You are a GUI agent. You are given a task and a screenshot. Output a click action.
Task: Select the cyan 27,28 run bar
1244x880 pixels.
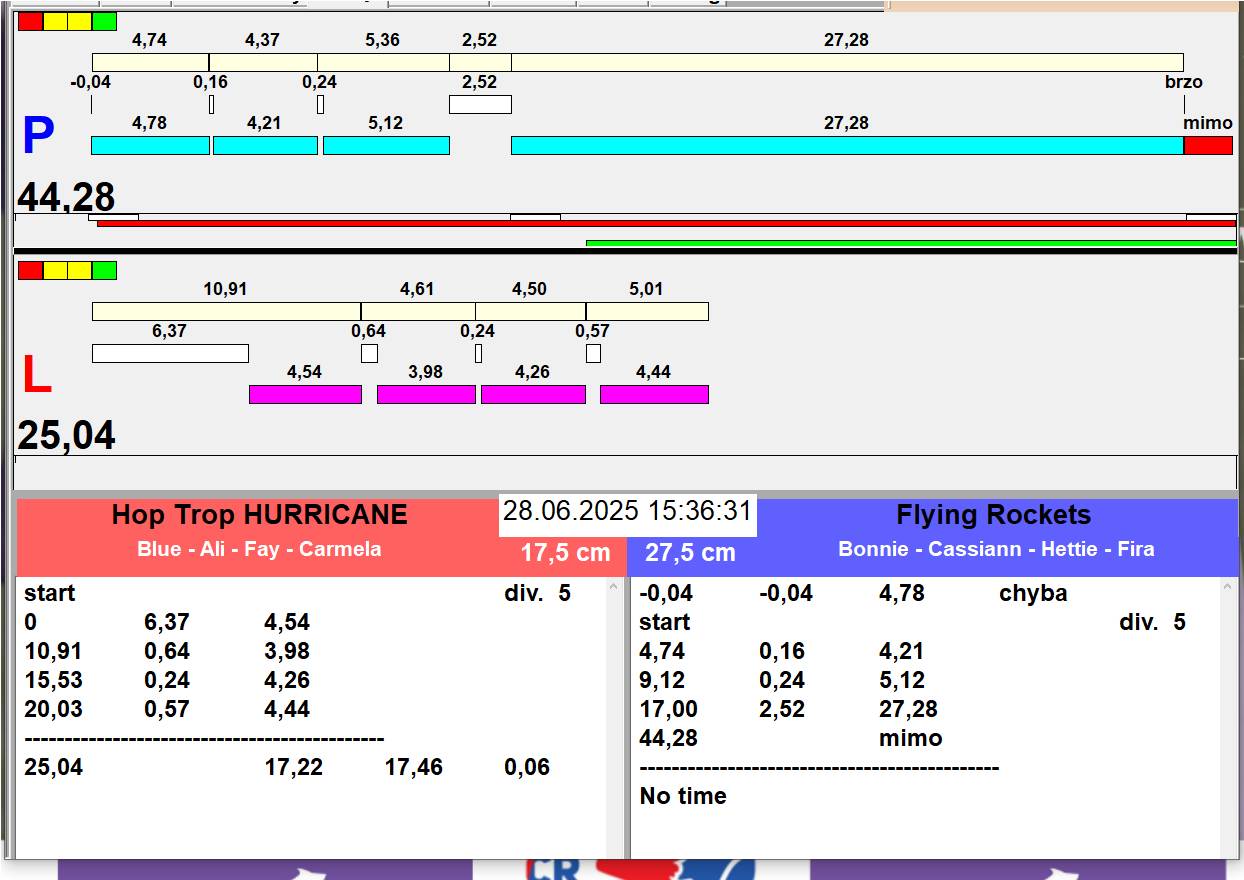(x=846, y=146)
